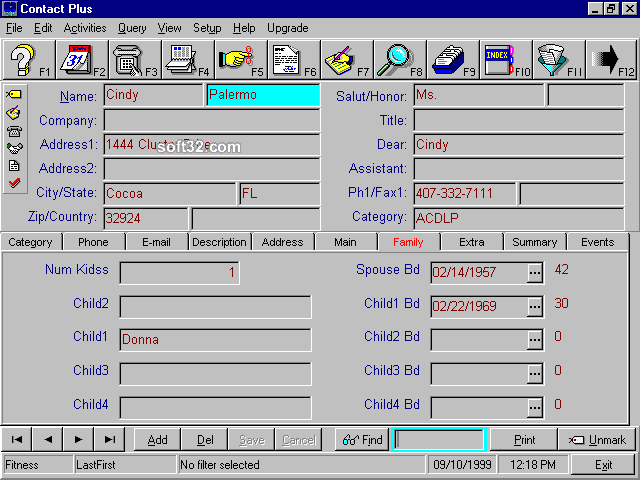
Task: Click the F5 pointing hand reminder icon
Action: [x=241, y=60]
